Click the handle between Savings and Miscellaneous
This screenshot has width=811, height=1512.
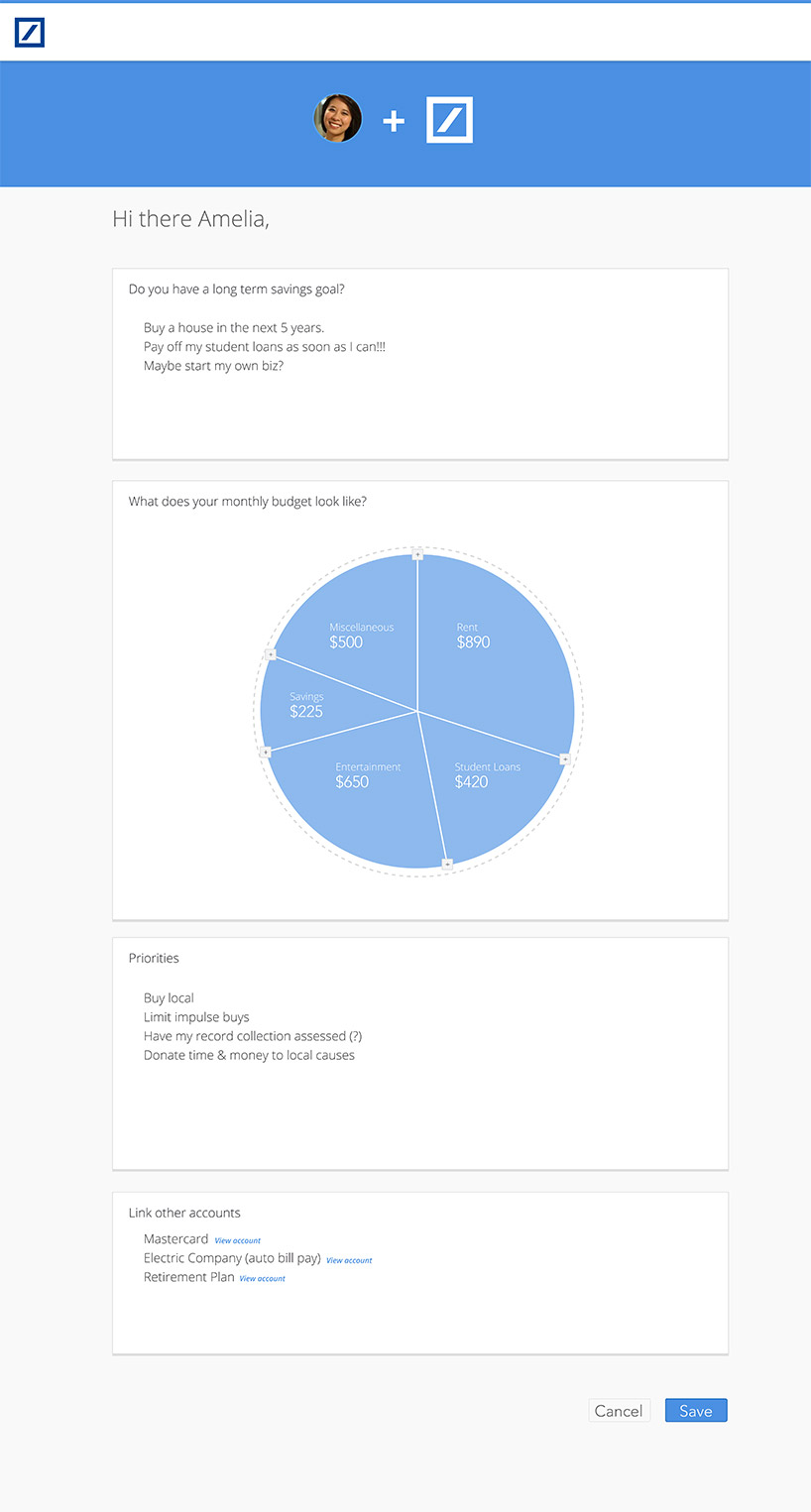[x=271, y=654]
